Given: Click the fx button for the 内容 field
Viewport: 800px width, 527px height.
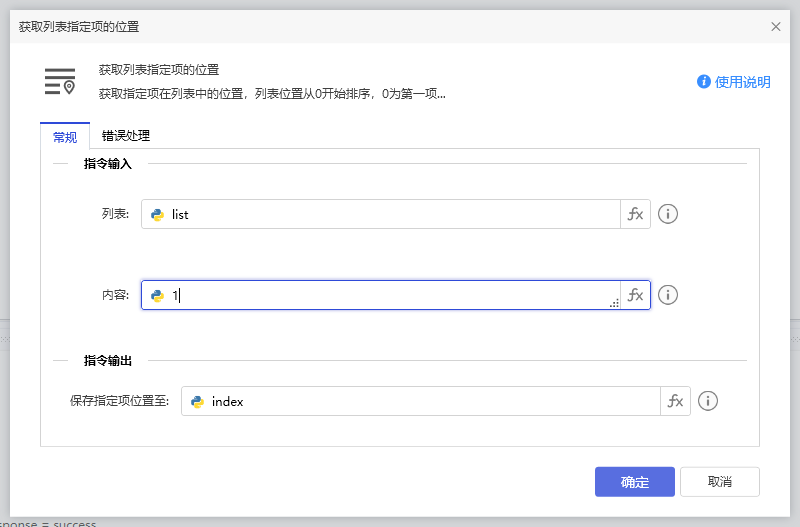Looking at the screenshot, I should pyautogui.click(x=635, y=295).
